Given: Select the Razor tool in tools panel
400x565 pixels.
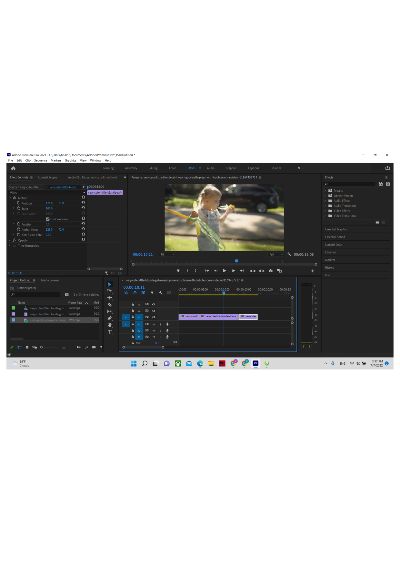Looking at the screenshot, I should (110, 304).
